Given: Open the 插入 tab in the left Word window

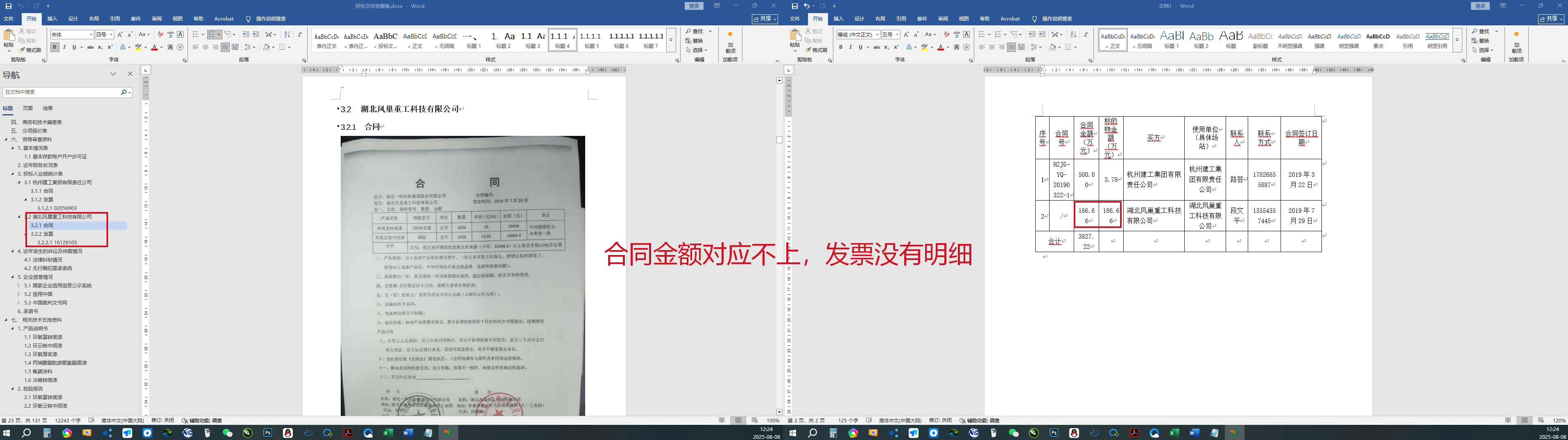Looking at the screenshot, I should [52, 19].
